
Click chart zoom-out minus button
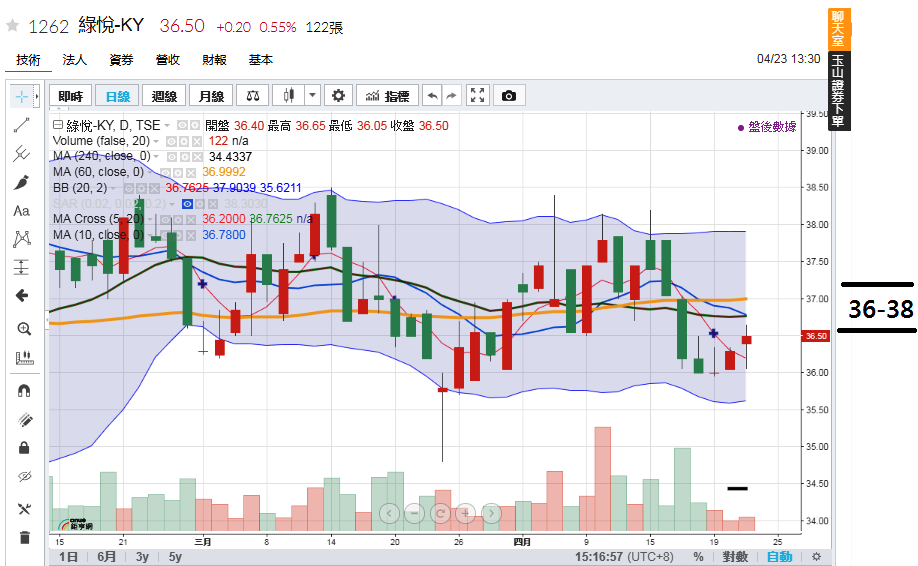click(415, 513)
